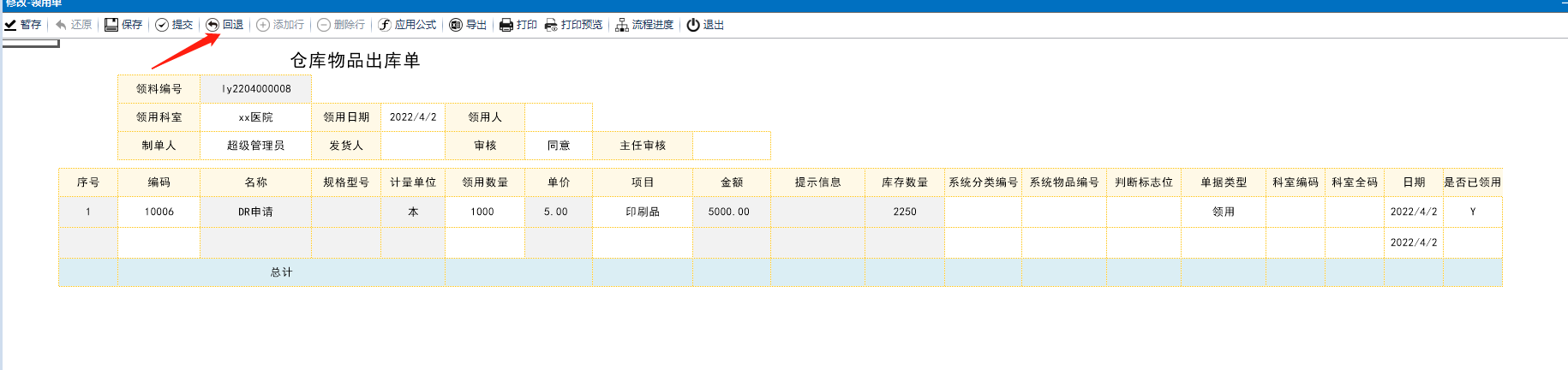Click the 领用数量 cell showing 1000
The width and height of the screenshot is (1568, 370).
[x=483, y=212]
